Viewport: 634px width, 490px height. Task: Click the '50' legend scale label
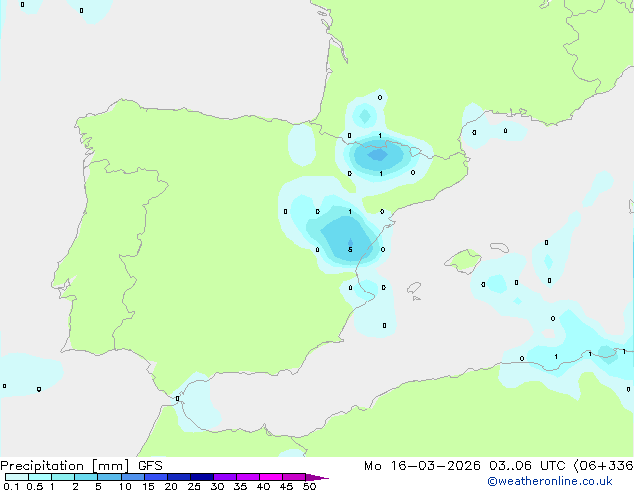309,486
